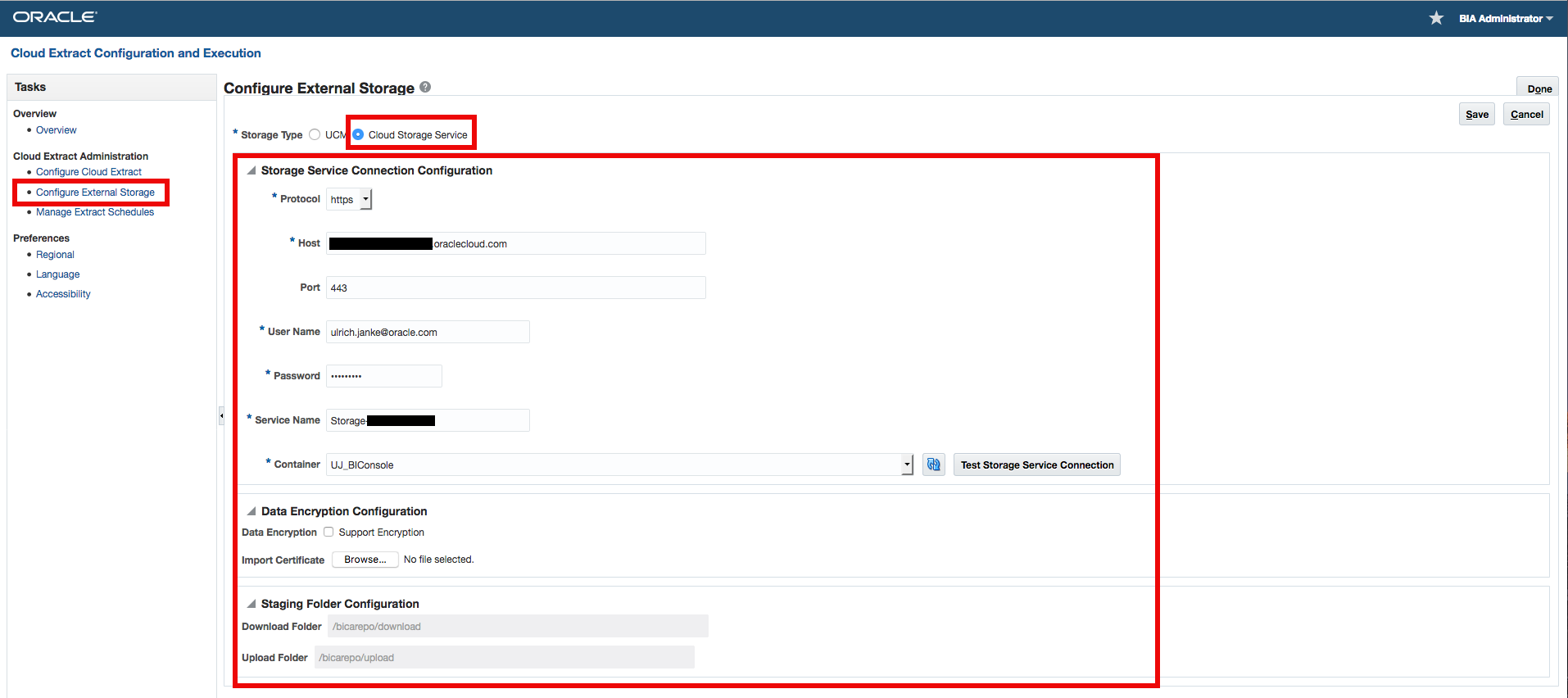Open Configure External Storage task
1568x698 pixels.
tap(95, 193)
